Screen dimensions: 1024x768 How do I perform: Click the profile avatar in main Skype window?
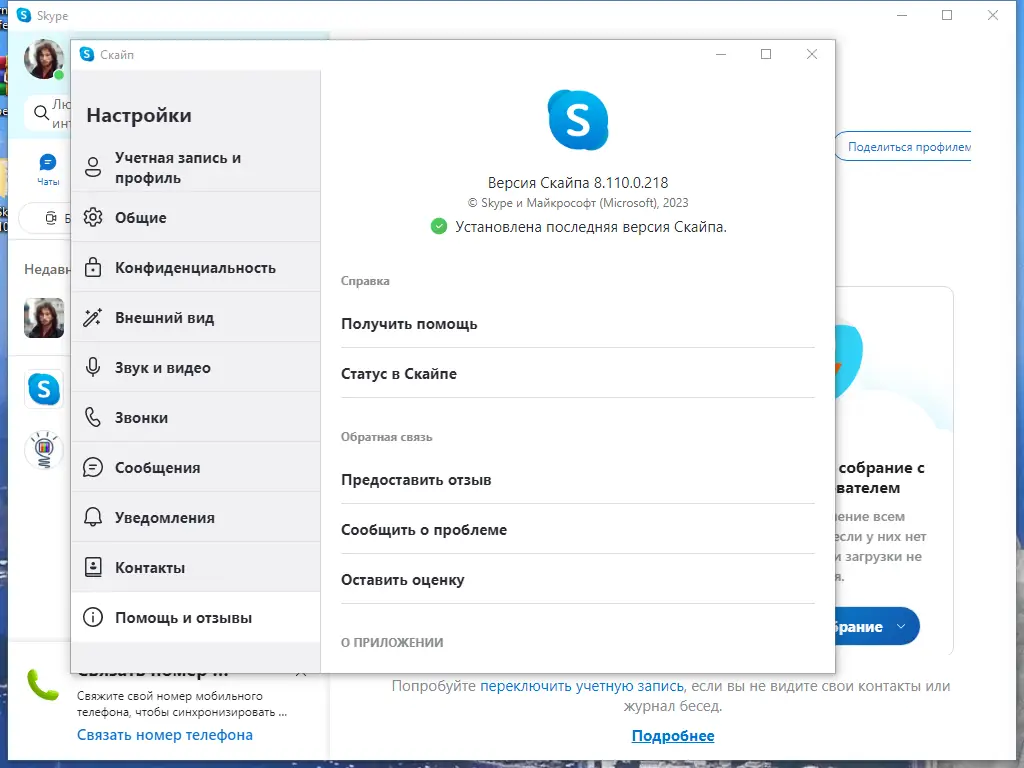tap(44, 59)
